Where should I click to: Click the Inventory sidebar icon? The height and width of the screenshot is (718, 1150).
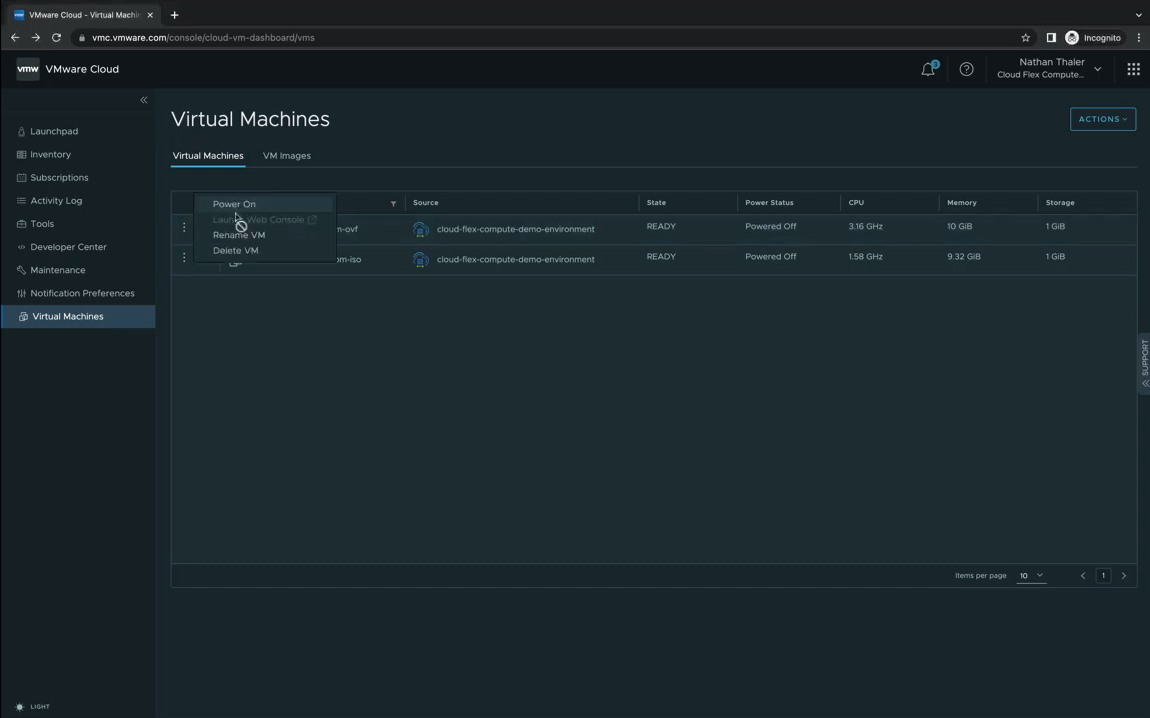coord(21,155)
